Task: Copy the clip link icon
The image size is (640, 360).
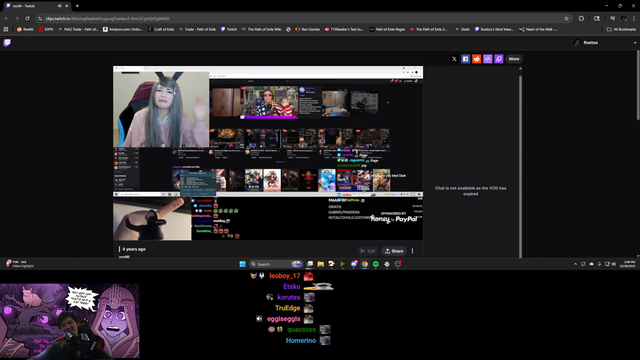Action: 499,59
